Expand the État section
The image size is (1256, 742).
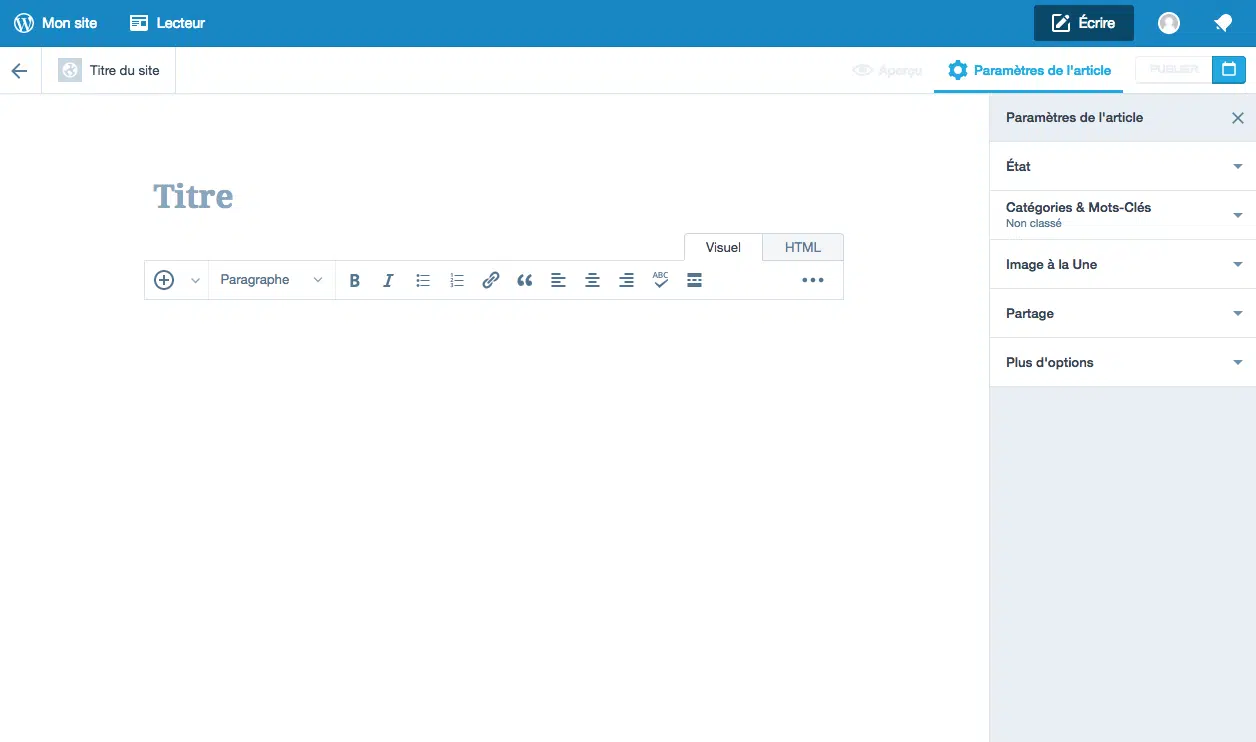[x=1122, y=166]
